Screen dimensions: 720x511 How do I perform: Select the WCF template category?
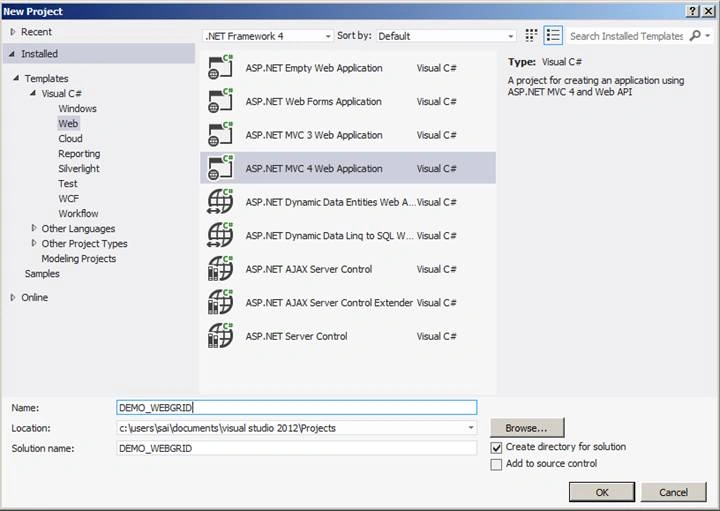68,199
